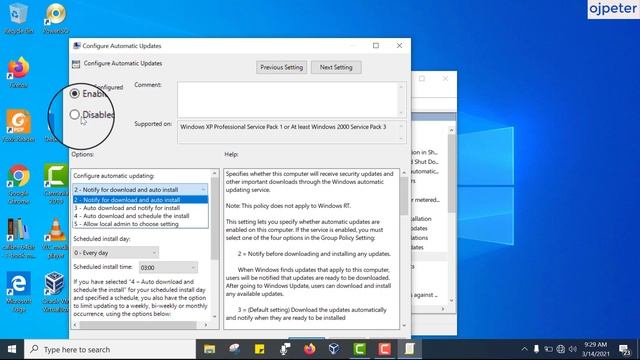Viewport: 640px width, 360px height.
Task: Open the Configure automatic updating combo box
Action: (140, 190)
